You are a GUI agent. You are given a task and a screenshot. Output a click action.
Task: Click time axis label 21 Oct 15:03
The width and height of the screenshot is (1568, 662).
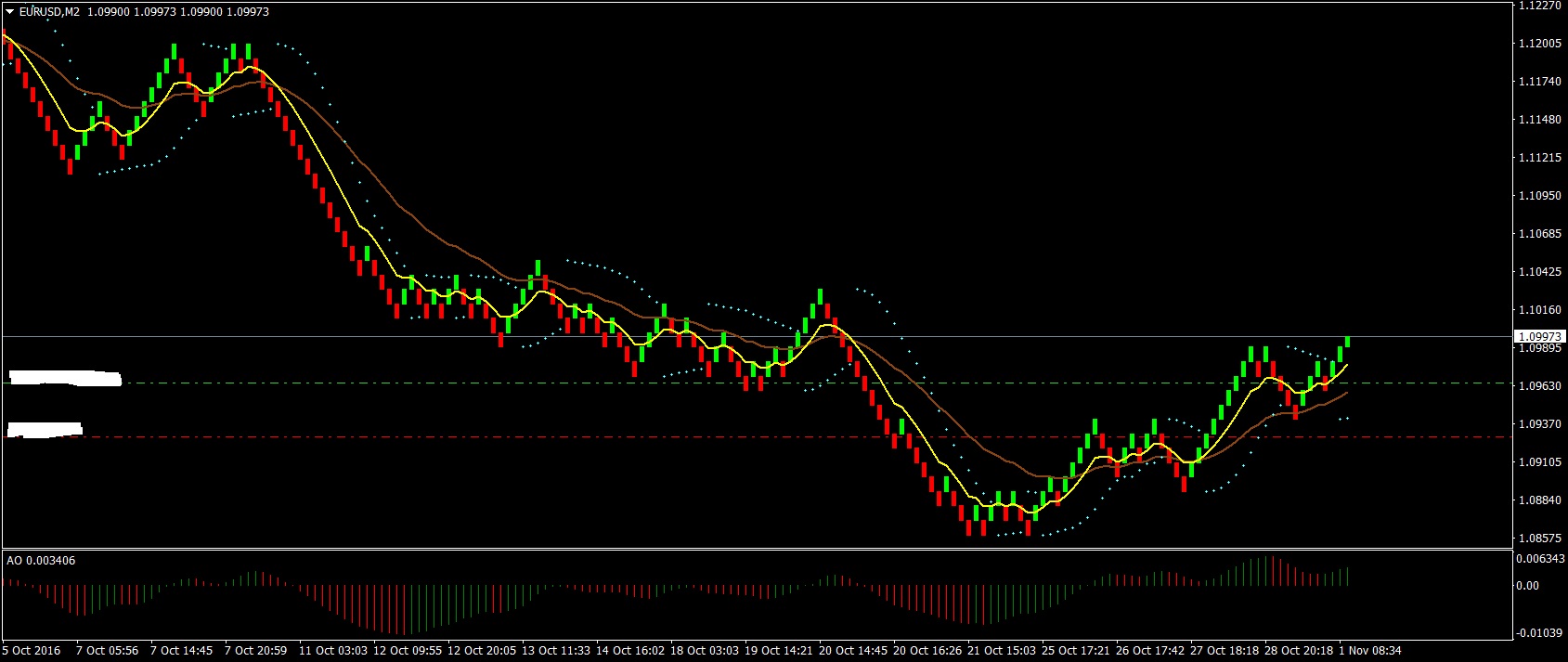(x=1001, y=651)
